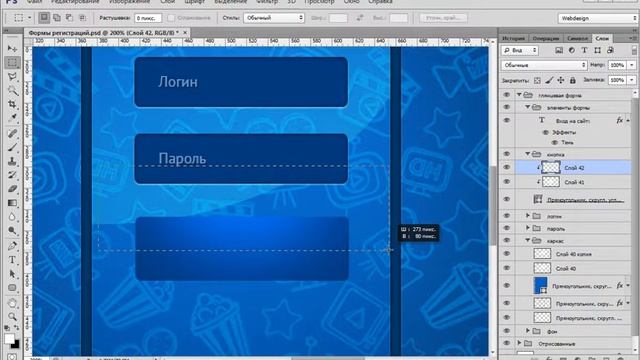
Task: Hide the Слой 41 layer
Action: pos(507,182)
